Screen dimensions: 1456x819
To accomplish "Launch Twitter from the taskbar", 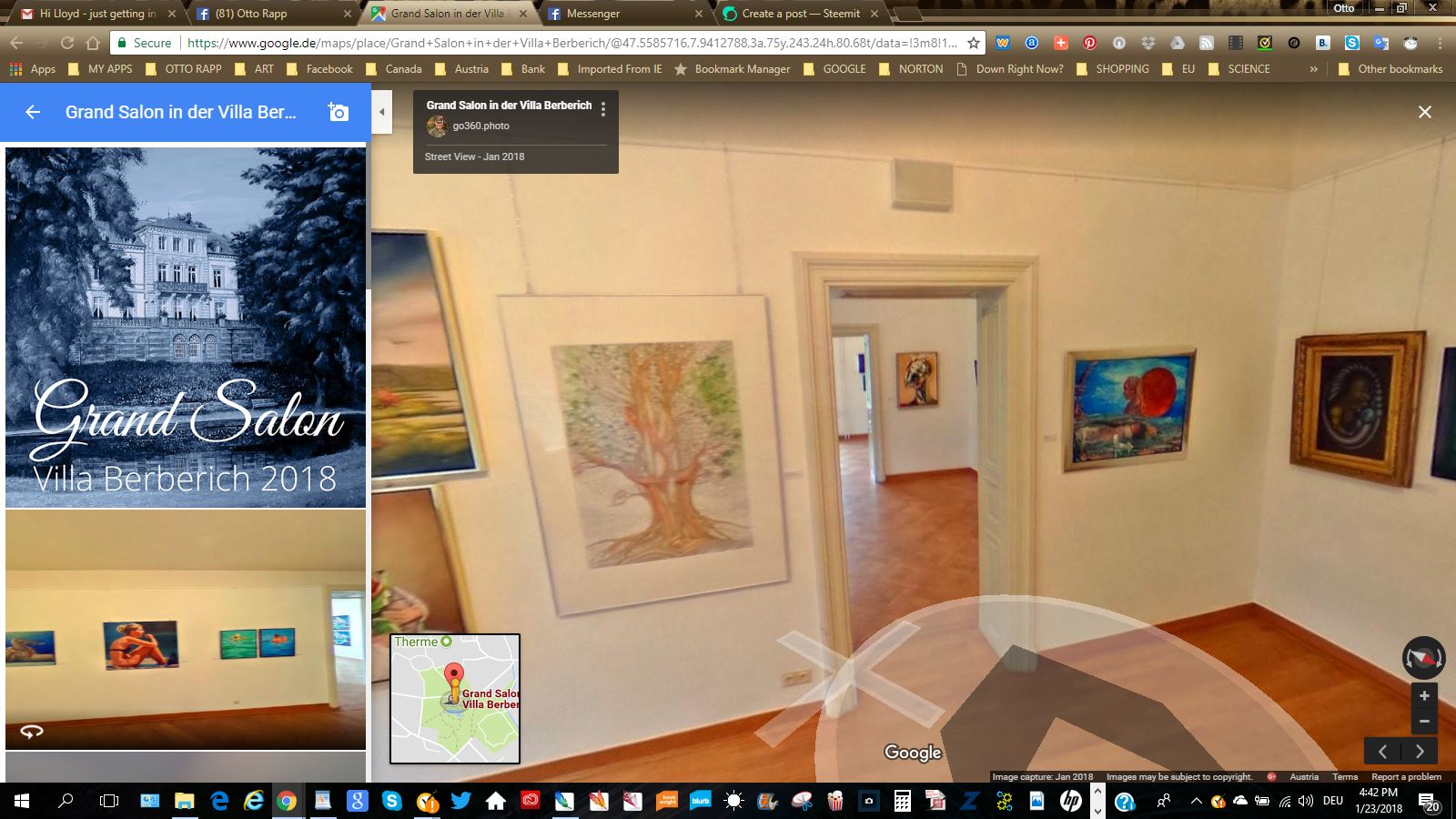I will point(460,801).
